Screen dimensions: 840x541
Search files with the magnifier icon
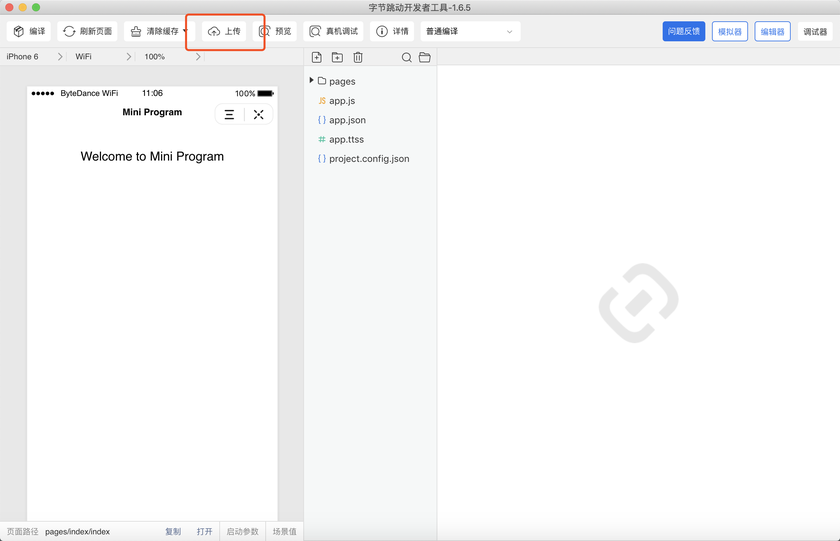406,58
